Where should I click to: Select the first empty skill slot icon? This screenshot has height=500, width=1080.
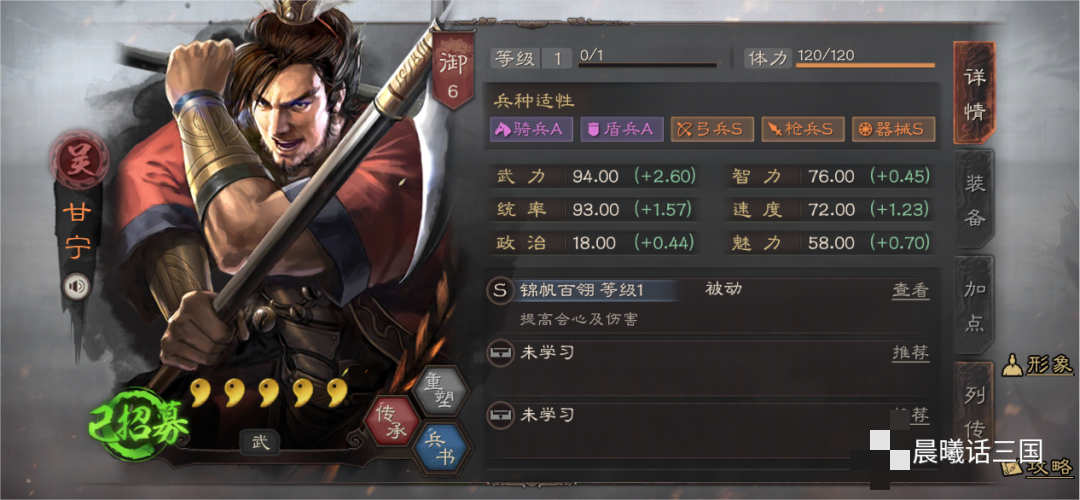[499, 354]
